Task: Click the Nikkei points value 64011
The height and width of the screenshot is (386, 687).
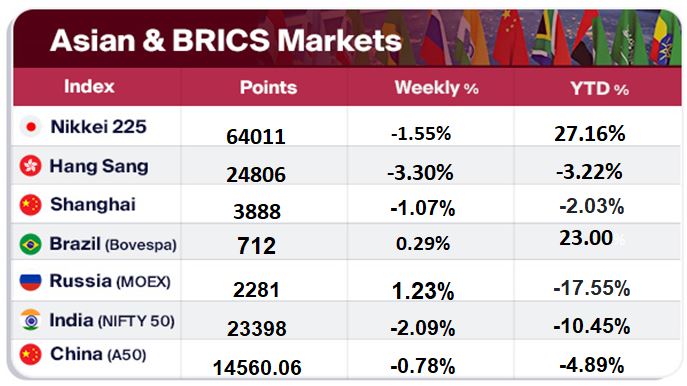Action: [x=256, y=136]
